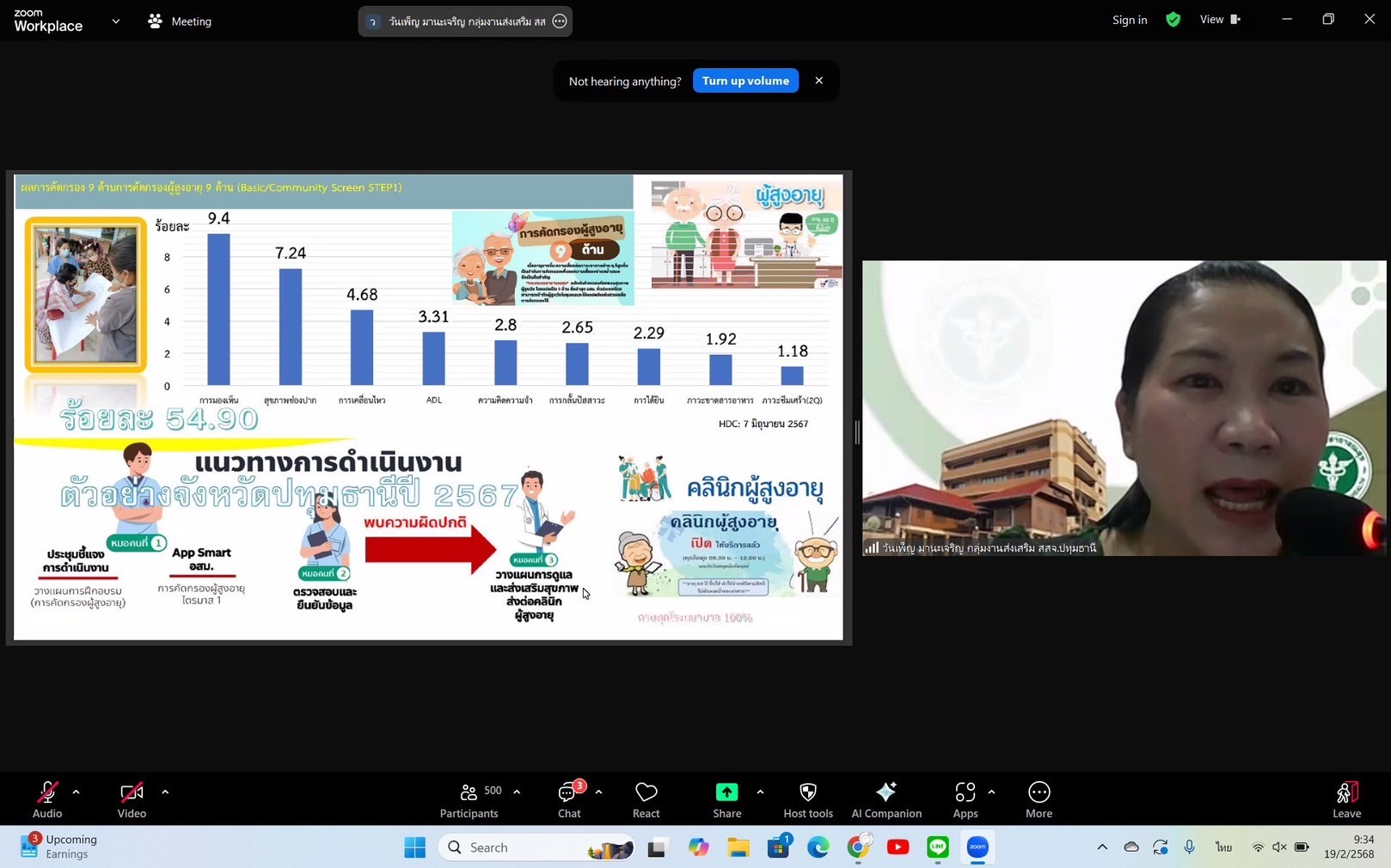Open the Meeting tab
This screenshot has height=868, width=1391.
pos(180,21)
